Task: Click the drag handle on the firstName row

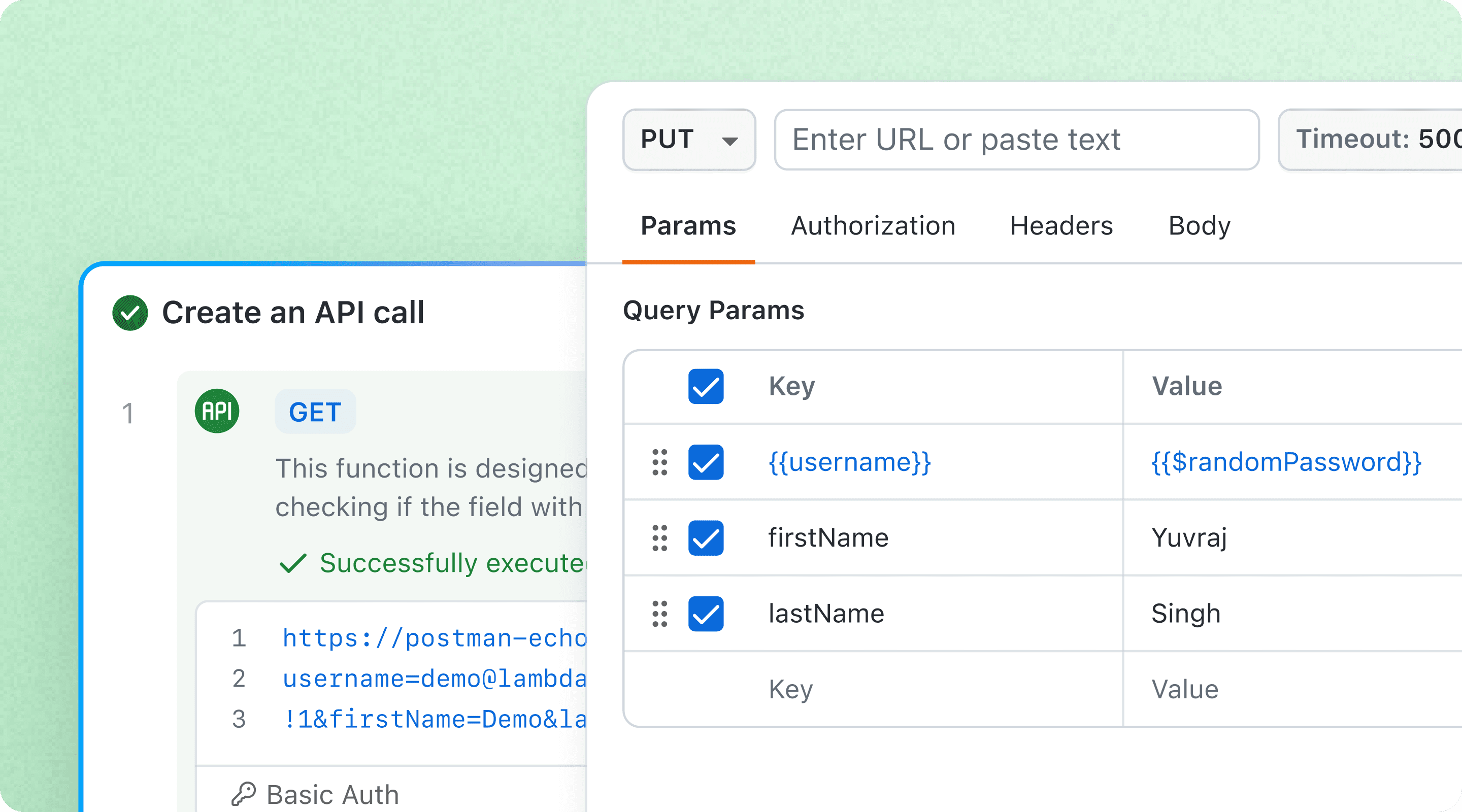Action: tap(659, 538)
